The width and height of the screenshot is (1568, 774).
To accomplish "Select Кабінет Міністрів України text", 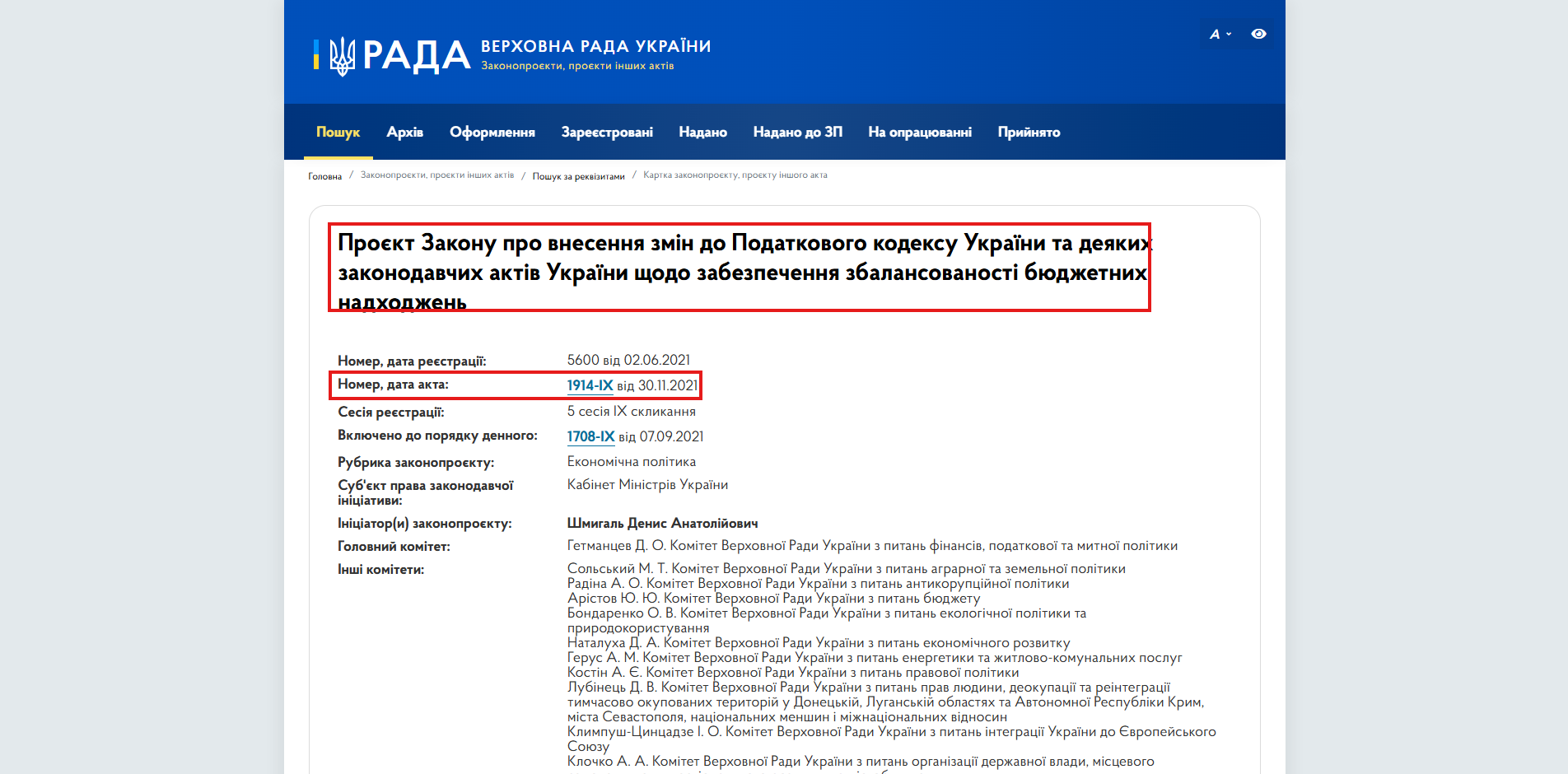I will point(647,484).
